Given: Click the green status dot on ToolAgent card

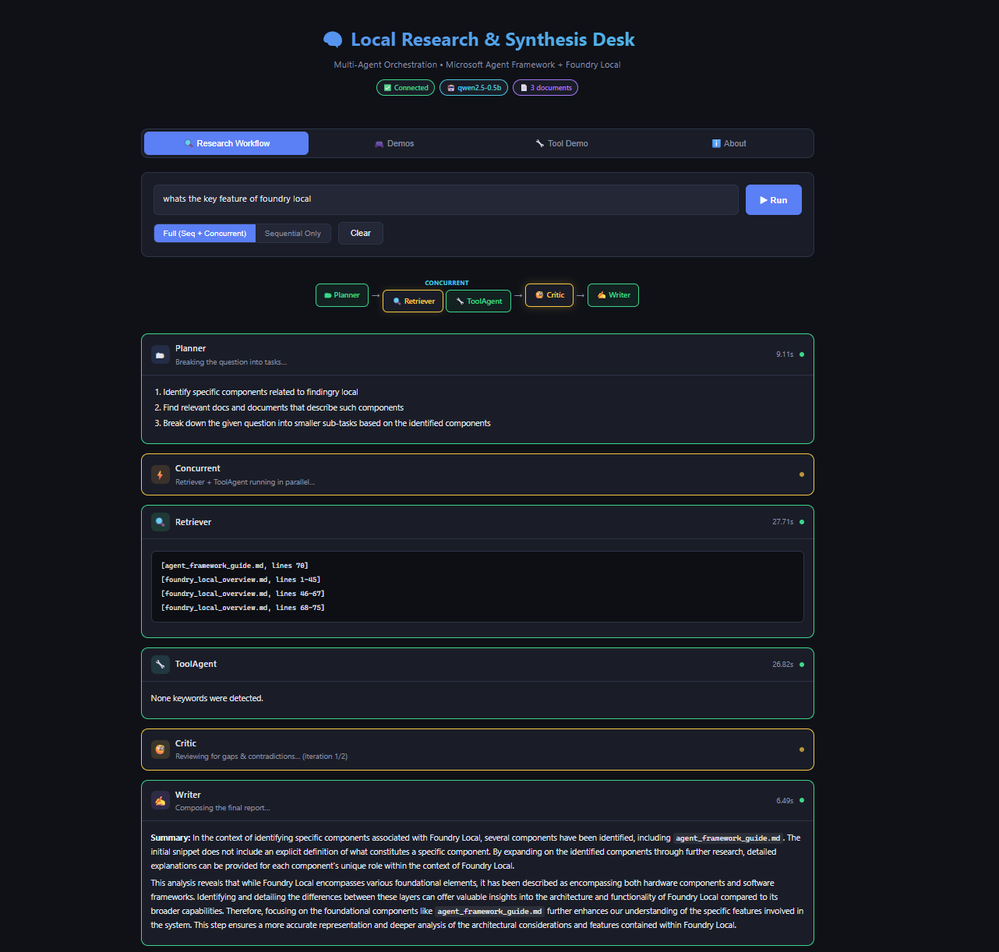Looking at the screenshot, I should click(x=801, y=665).
